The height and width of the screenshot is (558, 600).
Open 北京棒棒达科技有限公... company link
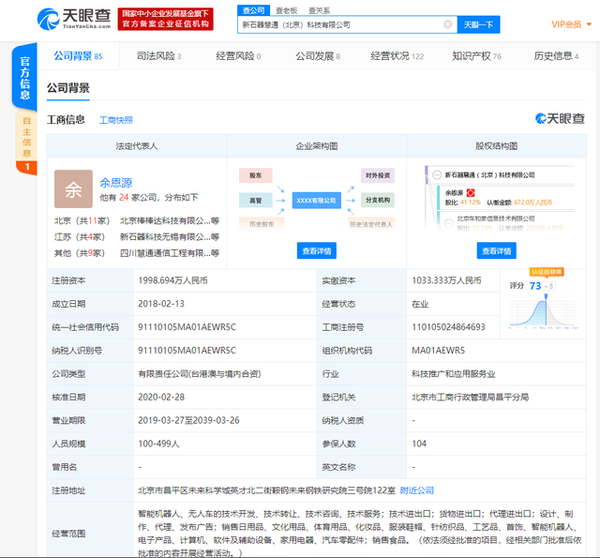(170, 221)
